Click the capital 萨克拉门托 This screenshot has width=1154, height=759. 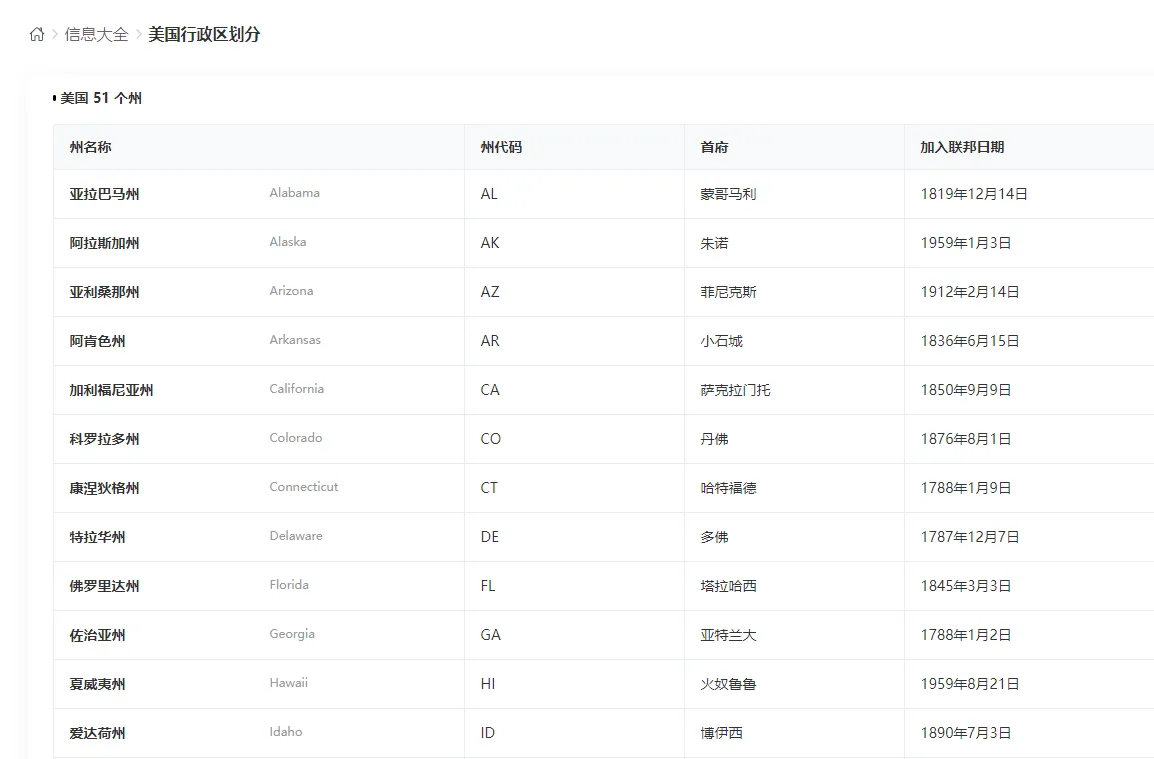coord(735,390)
